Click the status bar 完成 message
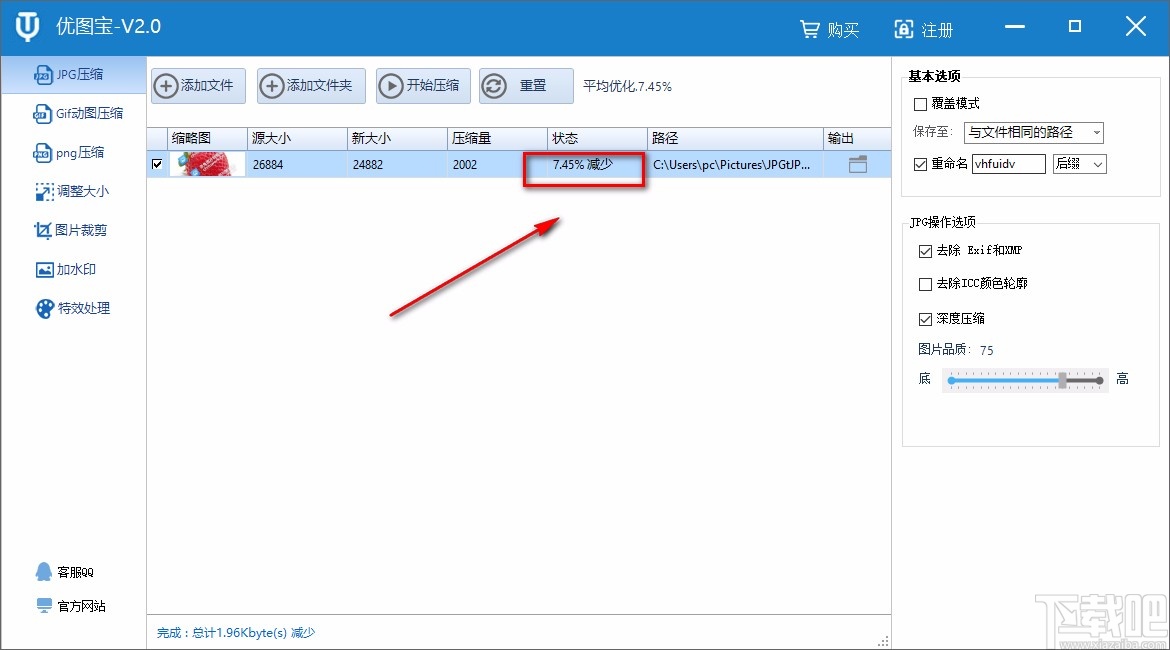 [236, 633]
